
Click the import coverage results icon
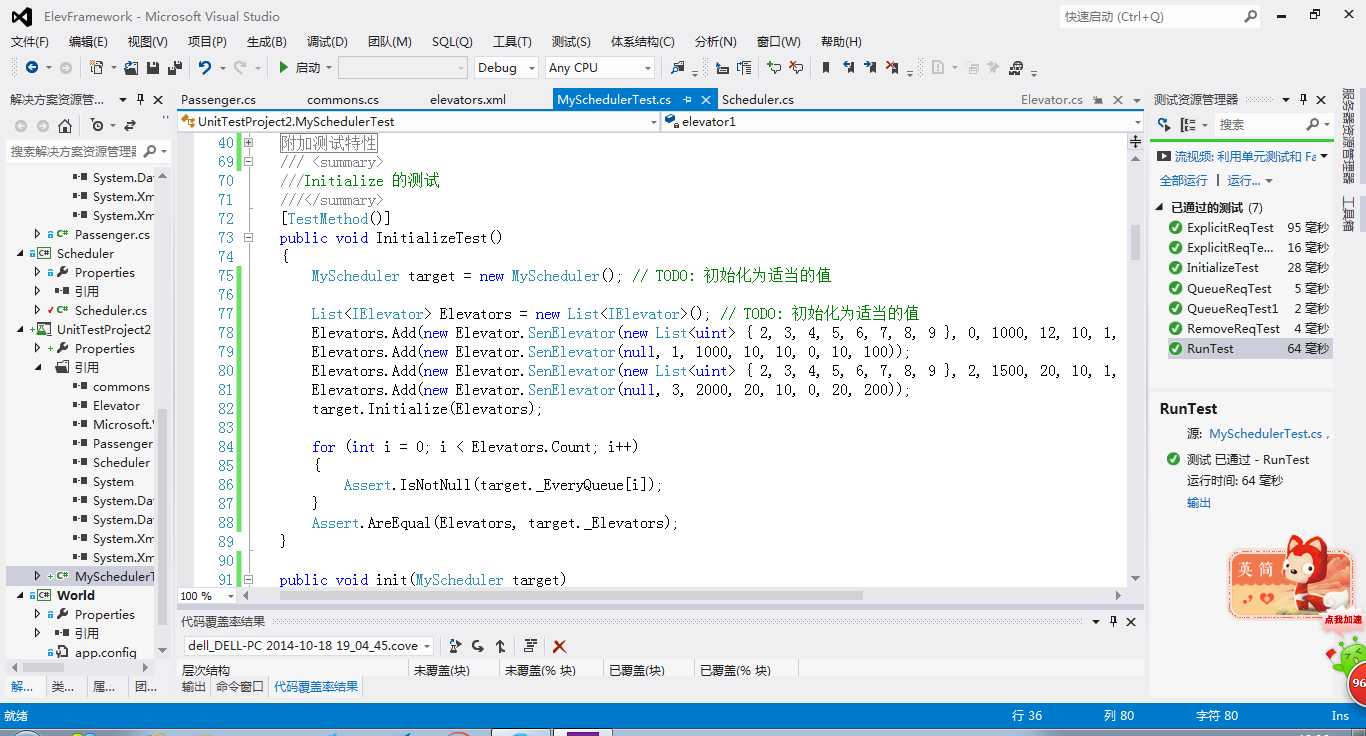tap(478, 646)
